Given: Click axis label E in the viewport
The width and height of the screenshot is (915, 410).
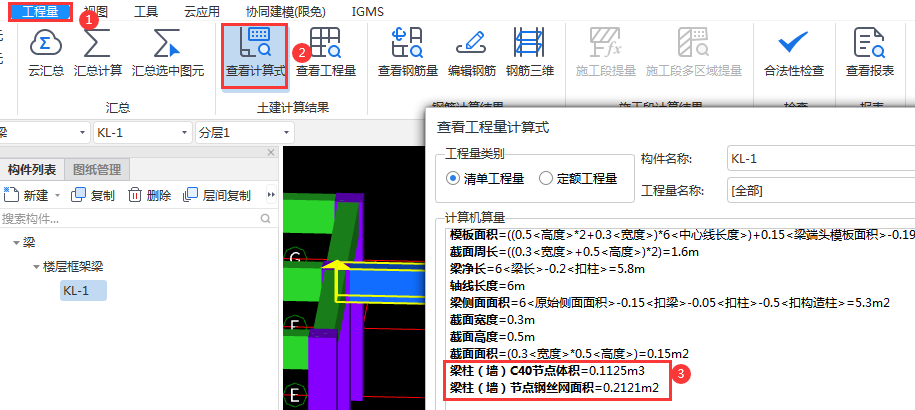Looking at the screenshot, I should coord(295,396).
